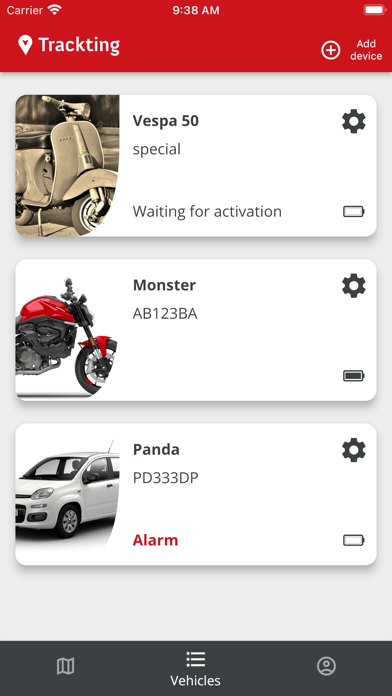Select the Vehicles tab
The width and height of the screenshot is (392, 696).
coord(195,669)
